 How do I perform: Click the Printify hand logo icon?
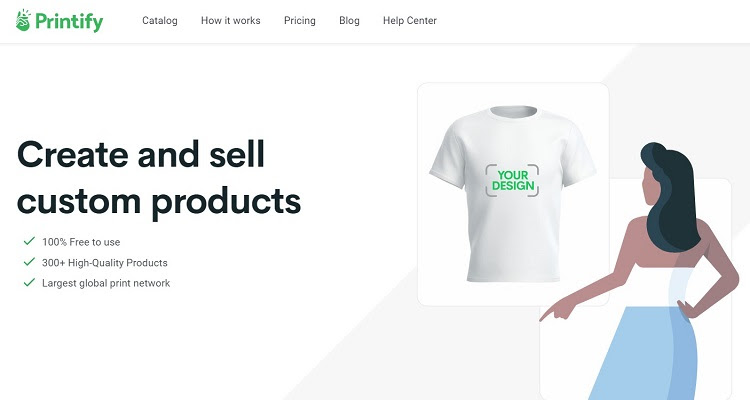(22, 20)
